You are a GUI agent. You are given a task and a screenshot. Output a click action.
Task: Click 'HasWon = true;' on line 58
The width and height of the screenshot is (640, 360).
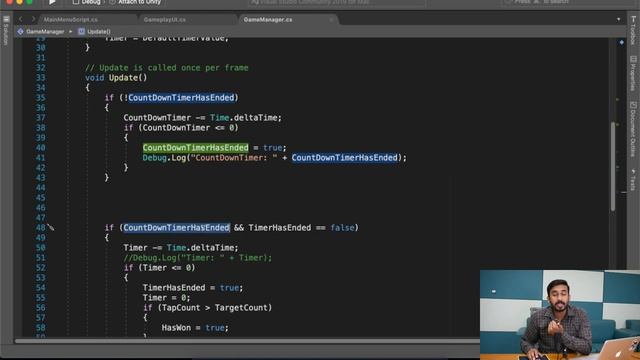(195, 327)
